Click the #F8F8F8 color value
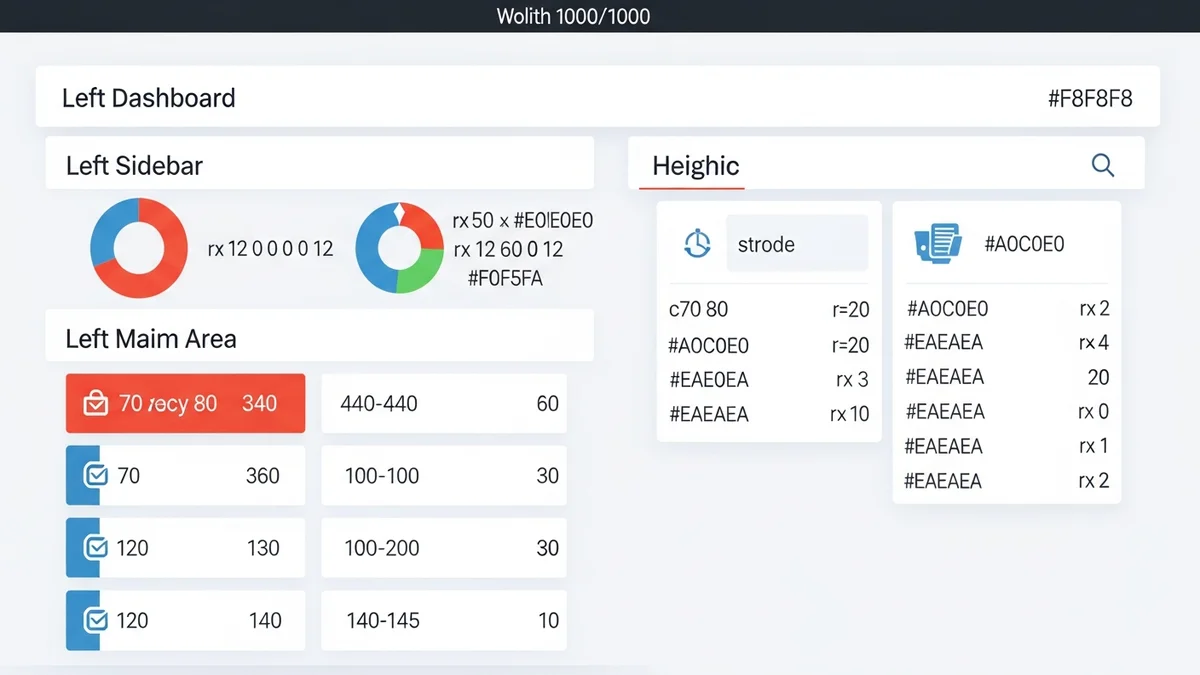 pyautogui.click(x=1089, y=98)
